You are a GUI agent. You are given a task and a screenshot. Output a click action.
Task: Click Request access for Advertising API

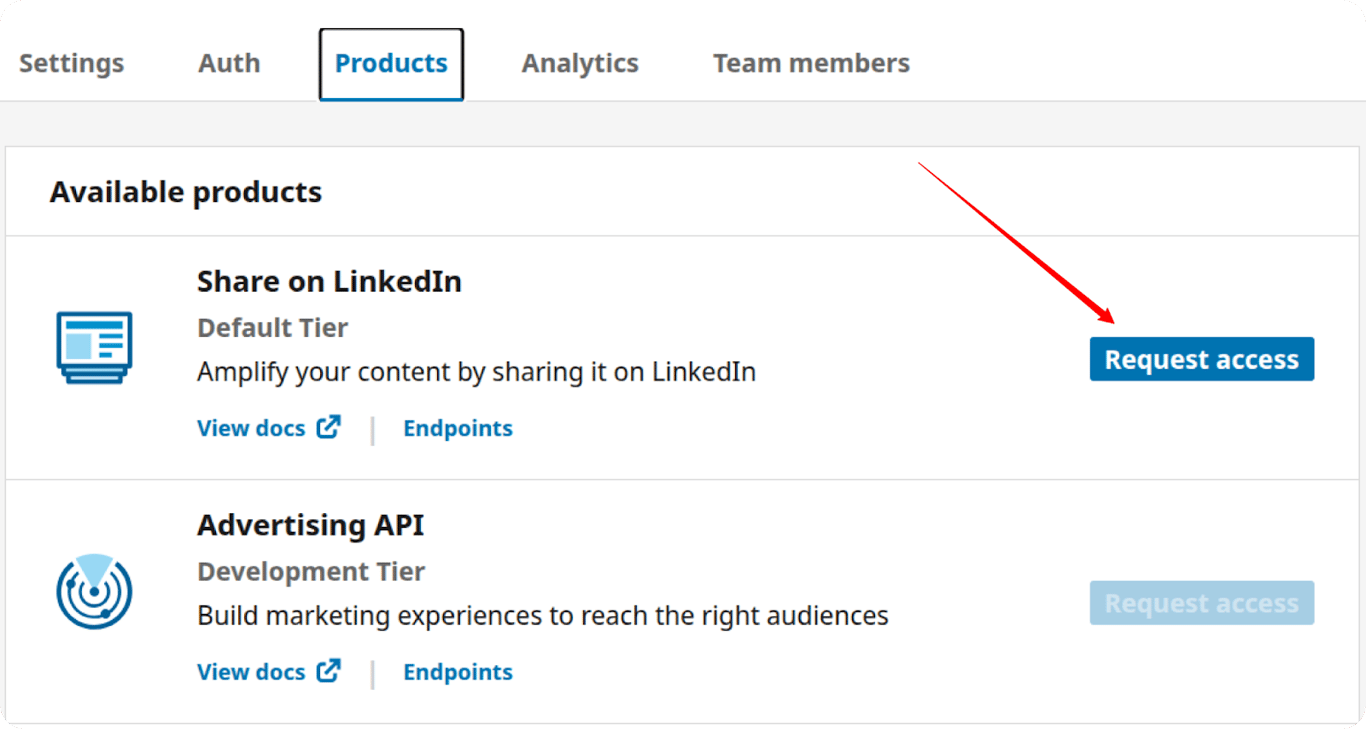pyautogui.click(x=1202, y=603)
